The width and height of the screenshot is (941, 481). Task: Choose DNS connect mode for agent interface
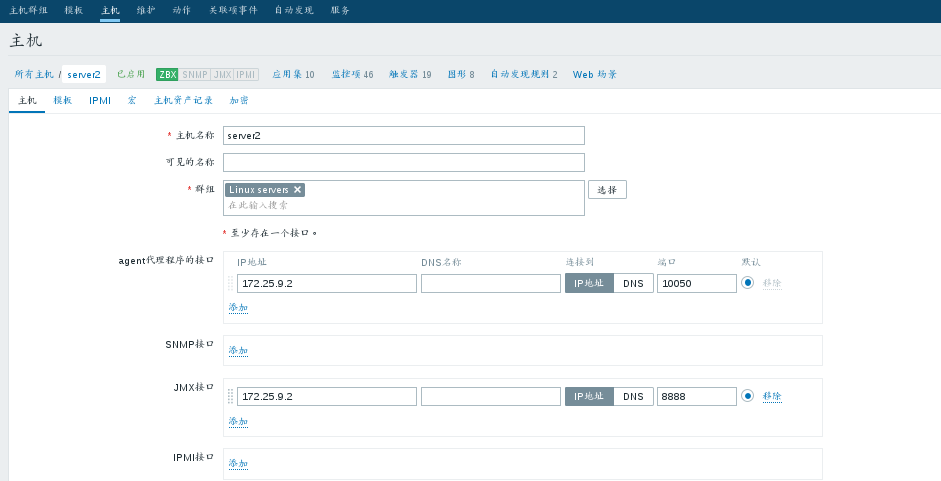click(633, 283)
